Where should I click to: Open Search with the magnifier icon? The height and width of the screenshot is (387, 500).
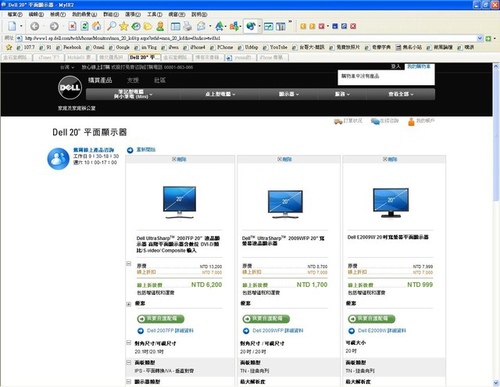(x=111, y=26)
